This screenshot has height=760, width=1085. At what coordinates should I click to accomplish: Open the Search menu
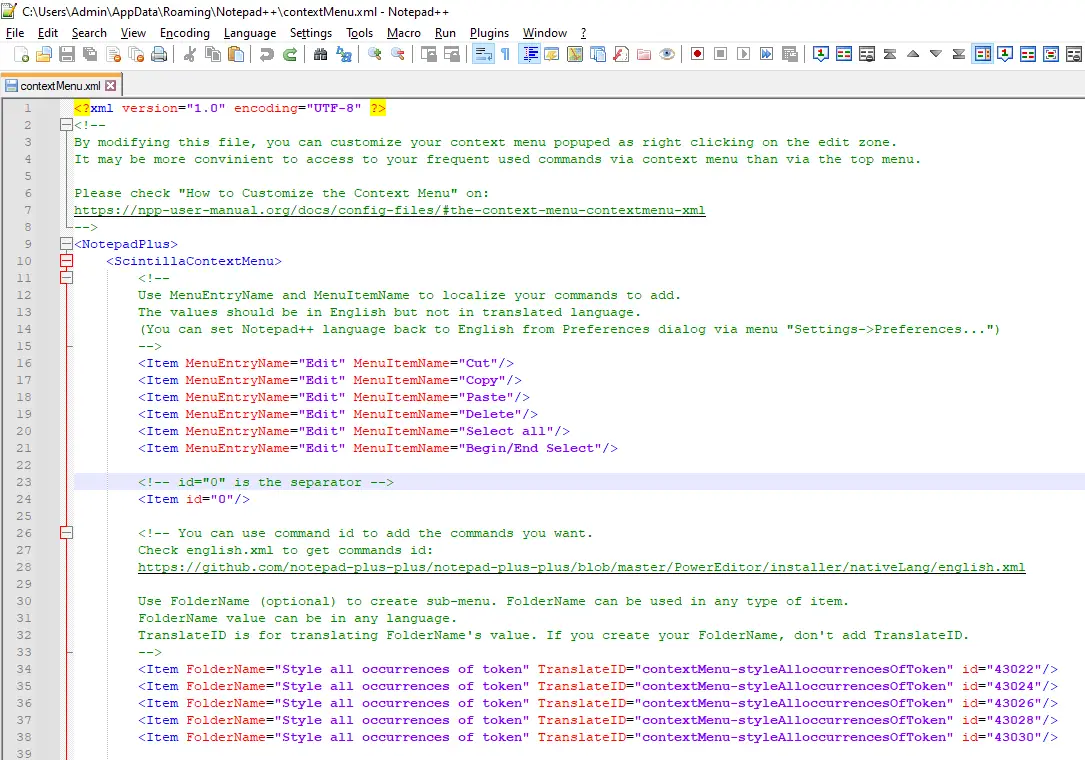point(89,33)
